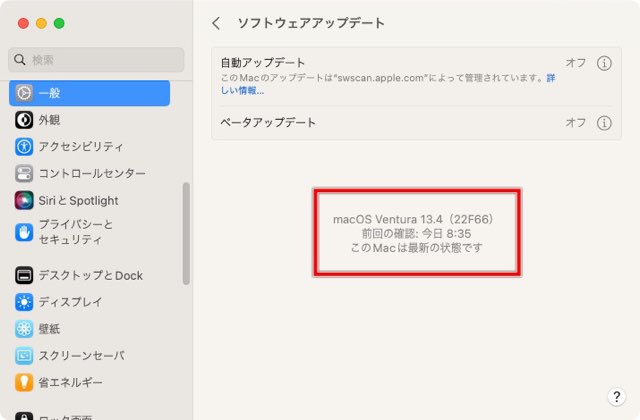Open デスクトップと Dock icon
Viewport: 640px width, 420px height.
pos(24,276)
